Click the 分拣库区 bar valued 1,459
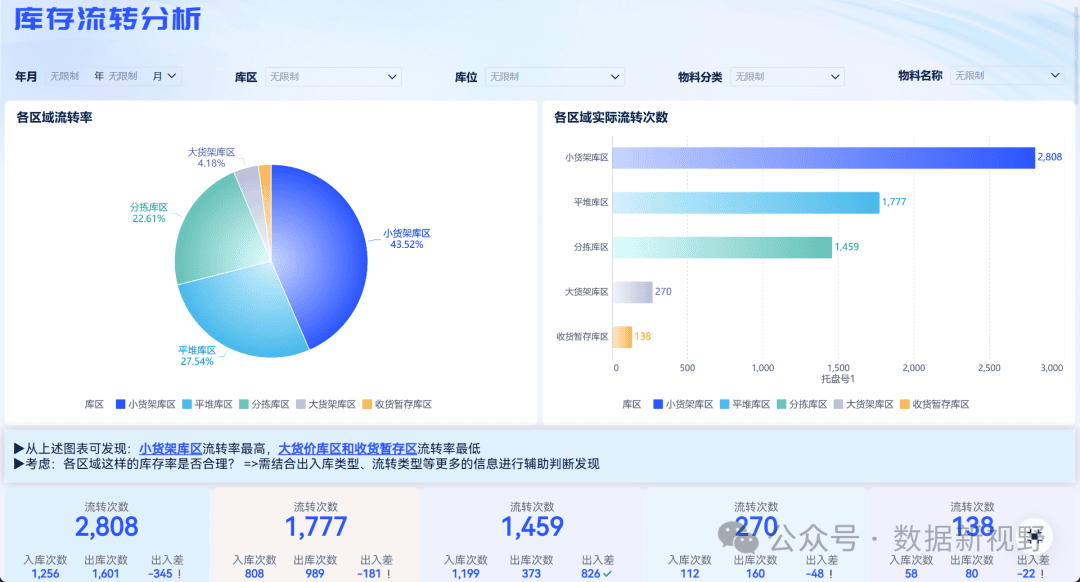 pyautogui.click(x=723, y=247)
